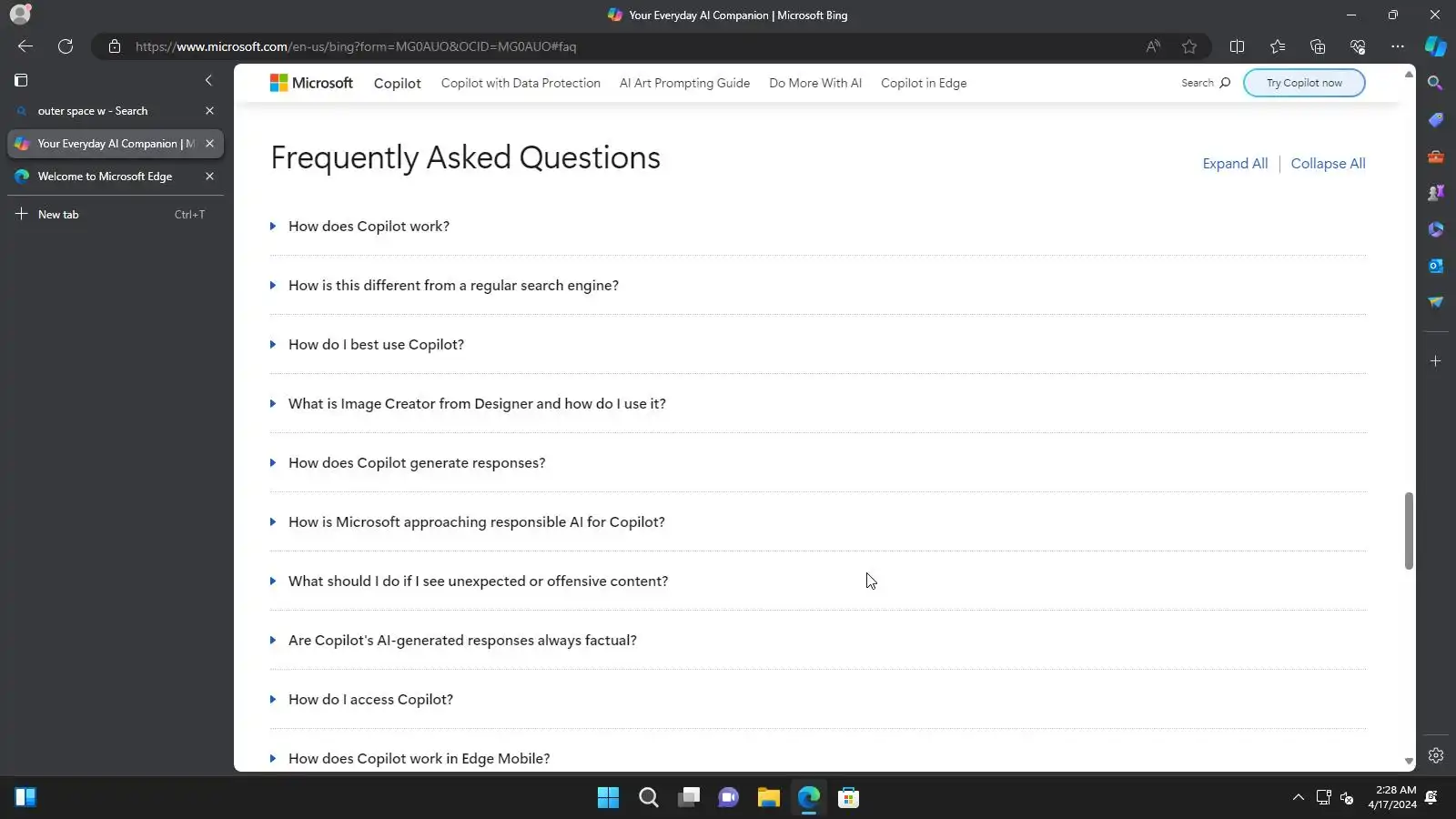1456x819 pixels.
Task: View site information lock icon
Action: click(115, 46)
